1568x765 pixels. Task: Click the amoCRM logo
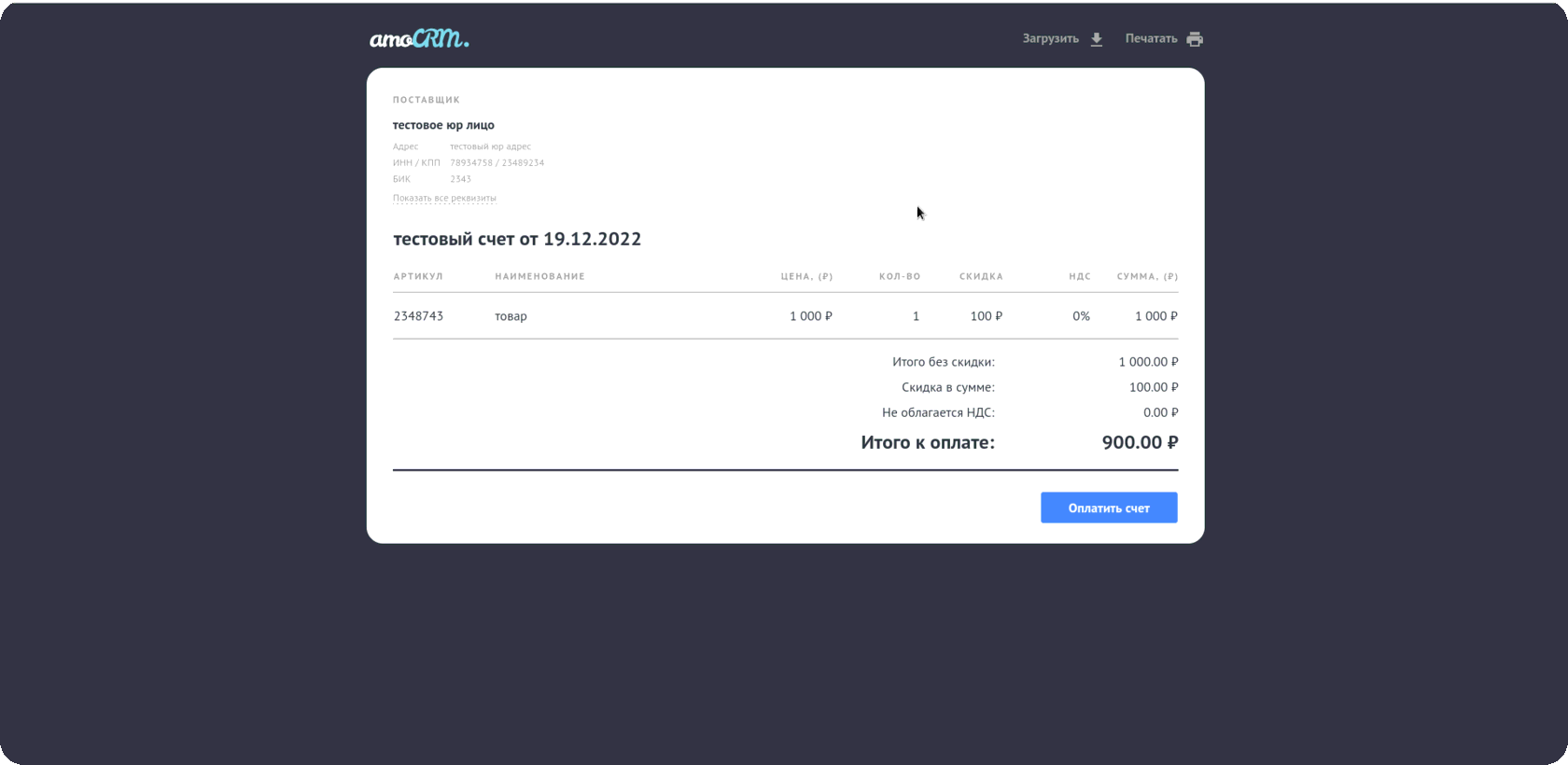419,39
